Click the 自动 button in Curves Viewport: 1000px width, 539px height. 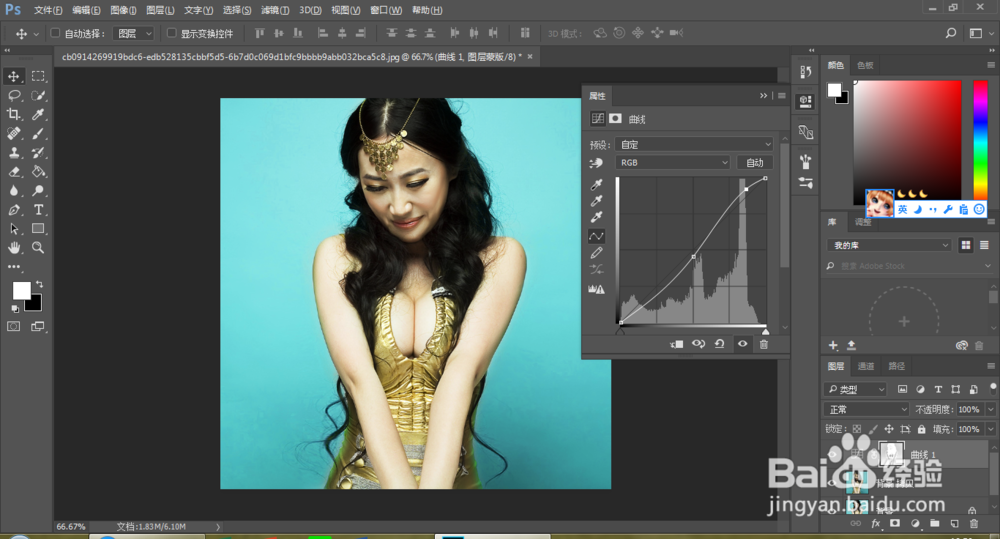(755, 162)
